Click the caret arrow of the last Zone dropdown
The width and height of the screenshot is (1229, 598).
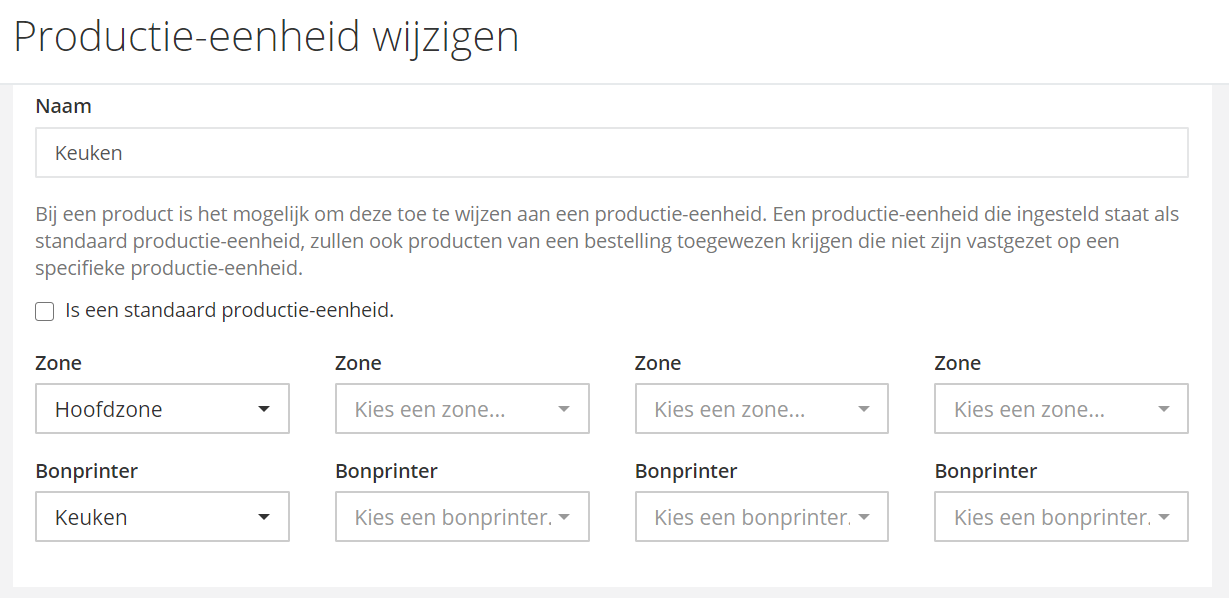coord(1163,409)
